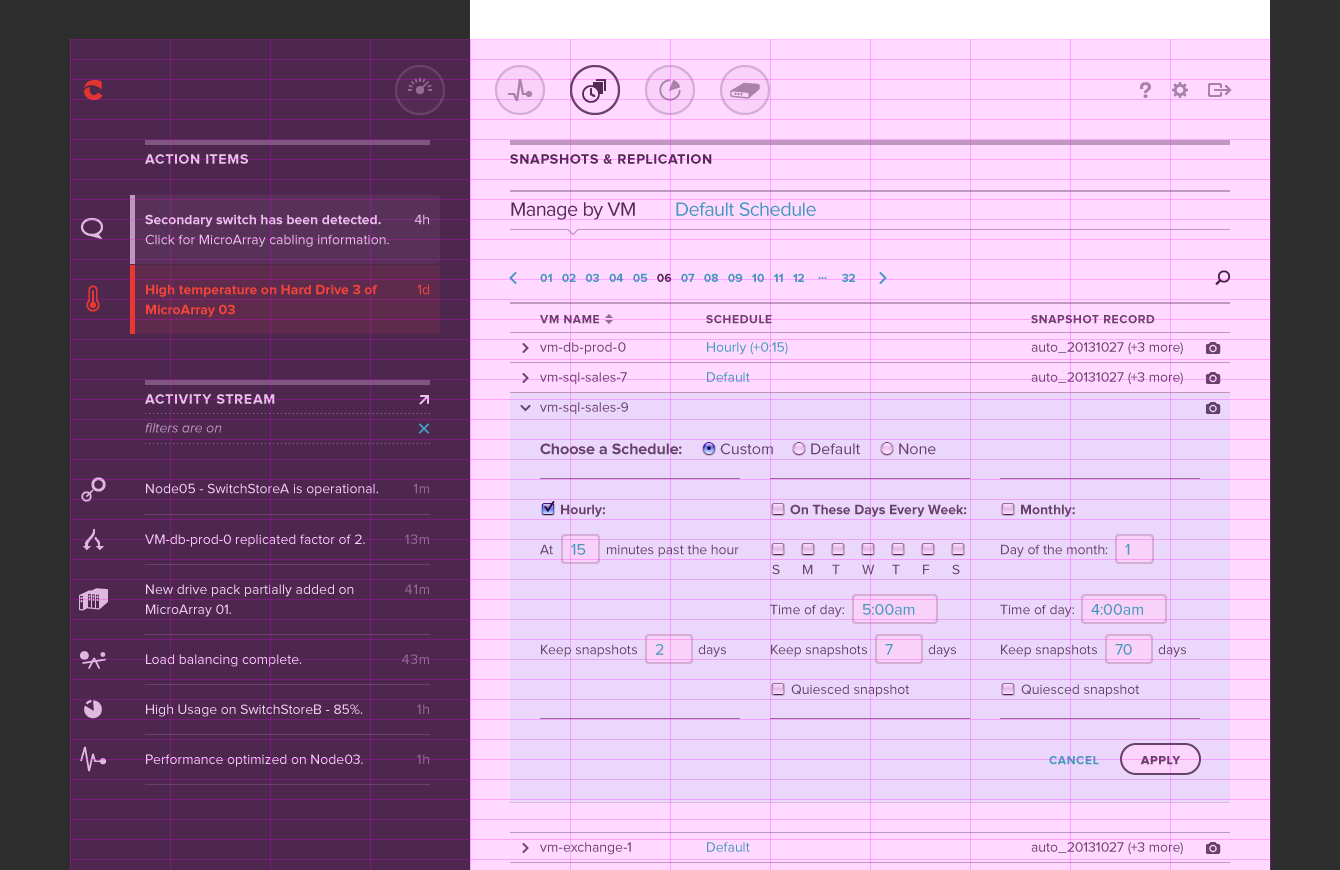Go to page 07 in pagination

[x=687, y=278]
